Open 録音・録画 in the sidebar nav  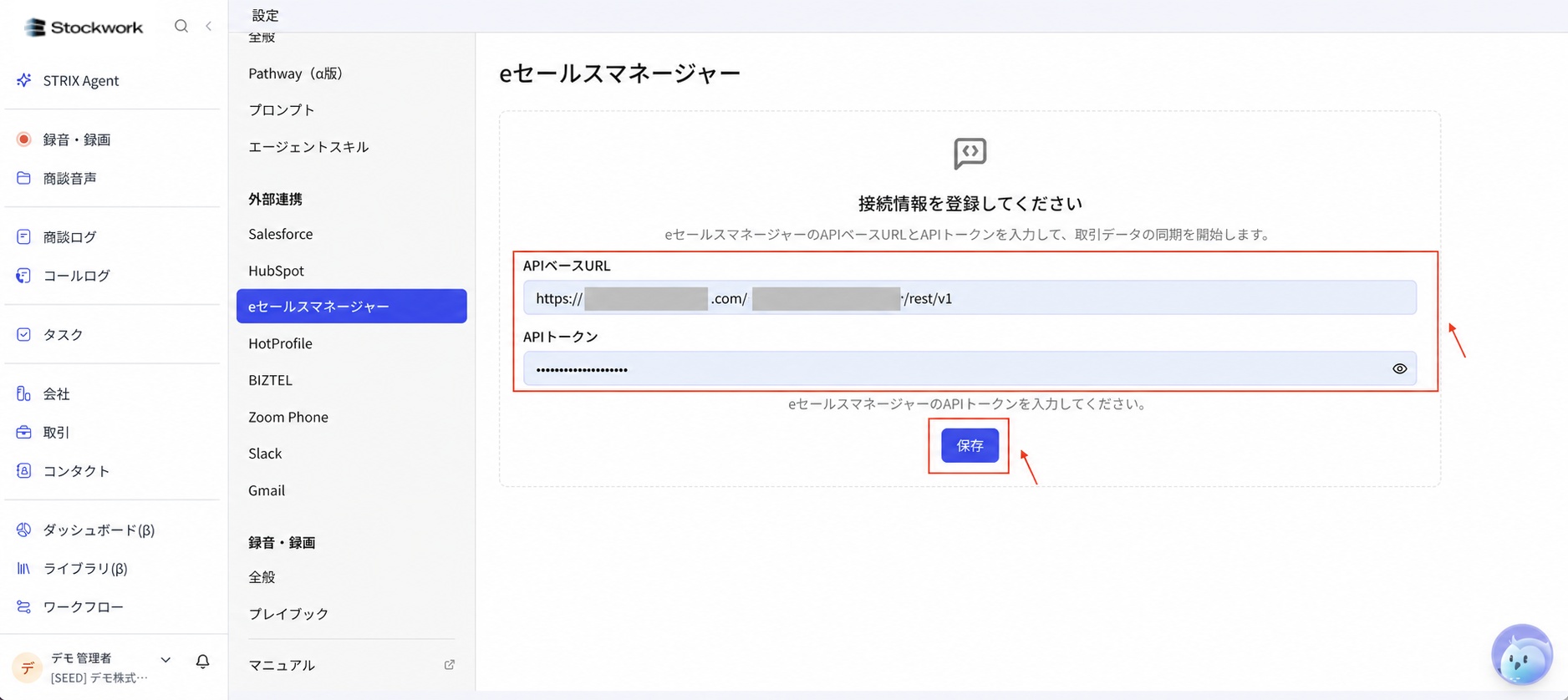click(77, 139)
